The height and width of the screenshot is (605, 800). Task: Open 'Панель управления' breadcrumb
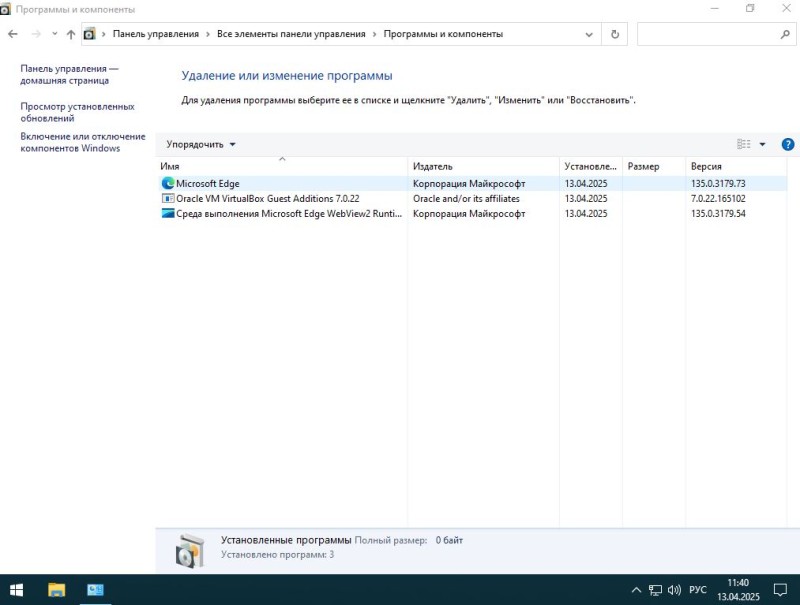(156, 34)
